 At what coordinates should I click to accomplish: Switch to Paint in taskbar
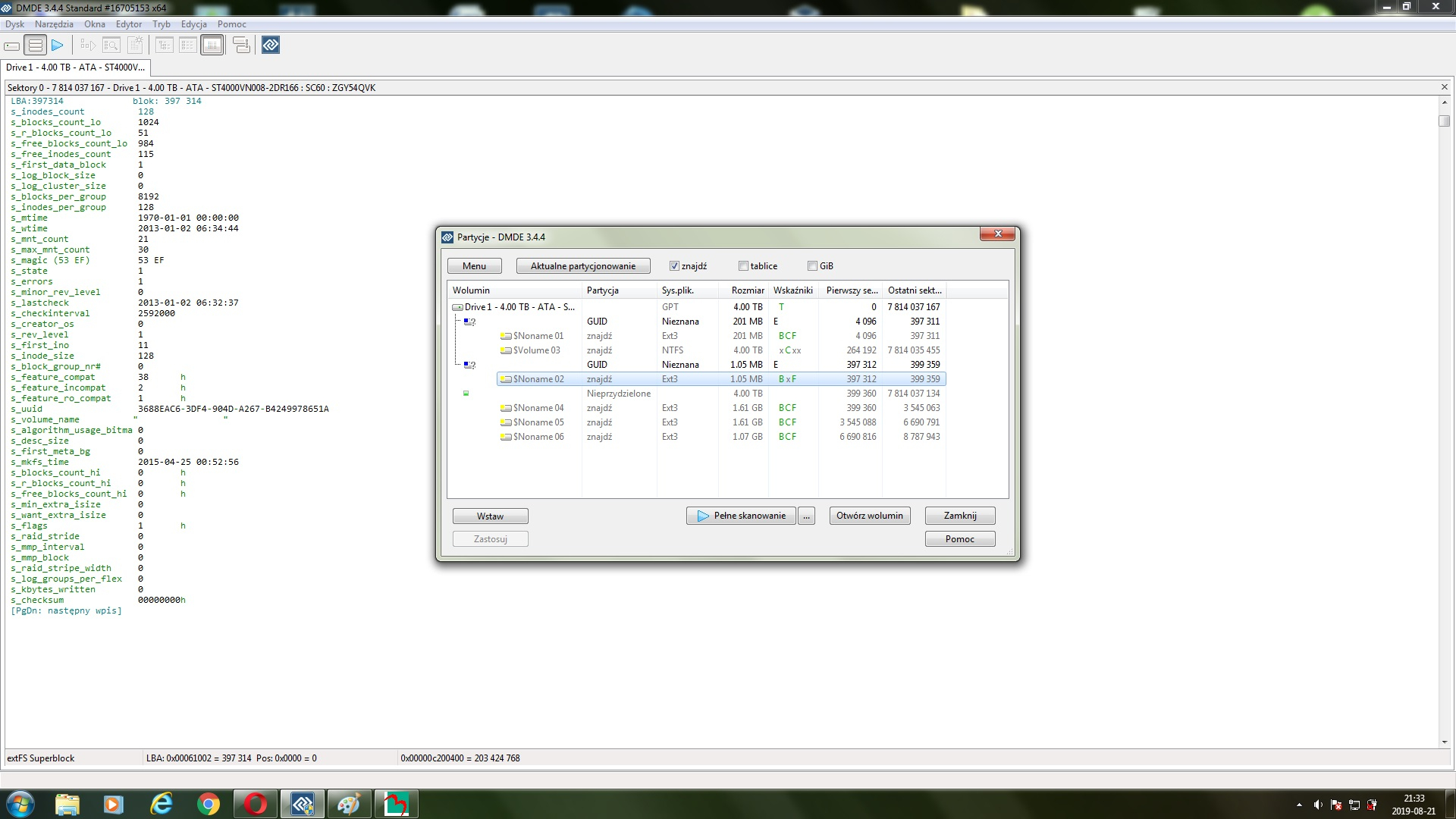point(349,804)
